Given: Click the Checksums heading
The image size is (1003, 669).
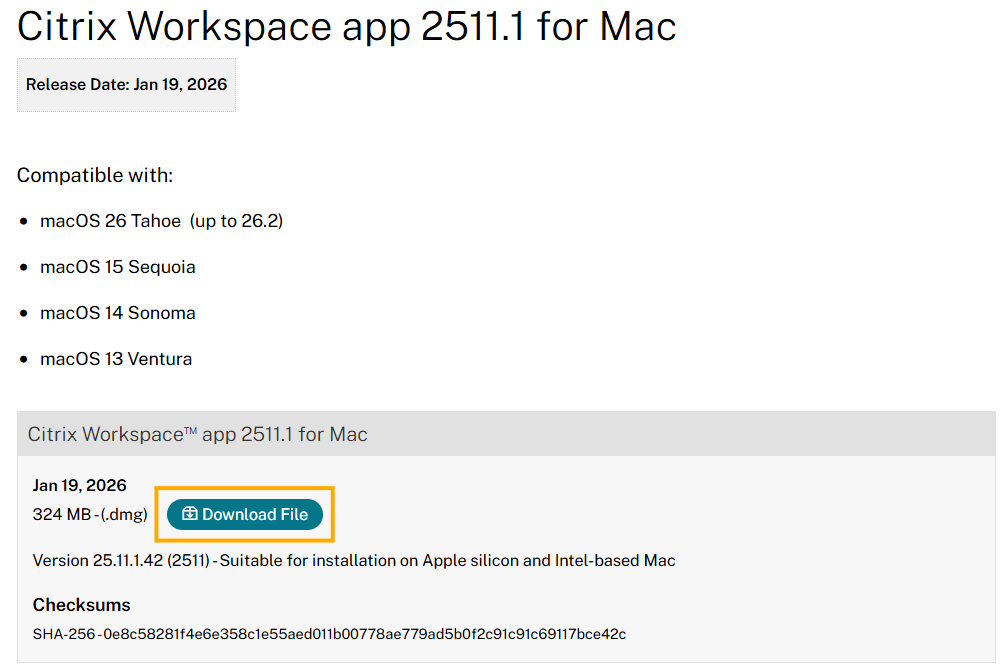Looking at the screenshot, I should (x=81, y=605).
